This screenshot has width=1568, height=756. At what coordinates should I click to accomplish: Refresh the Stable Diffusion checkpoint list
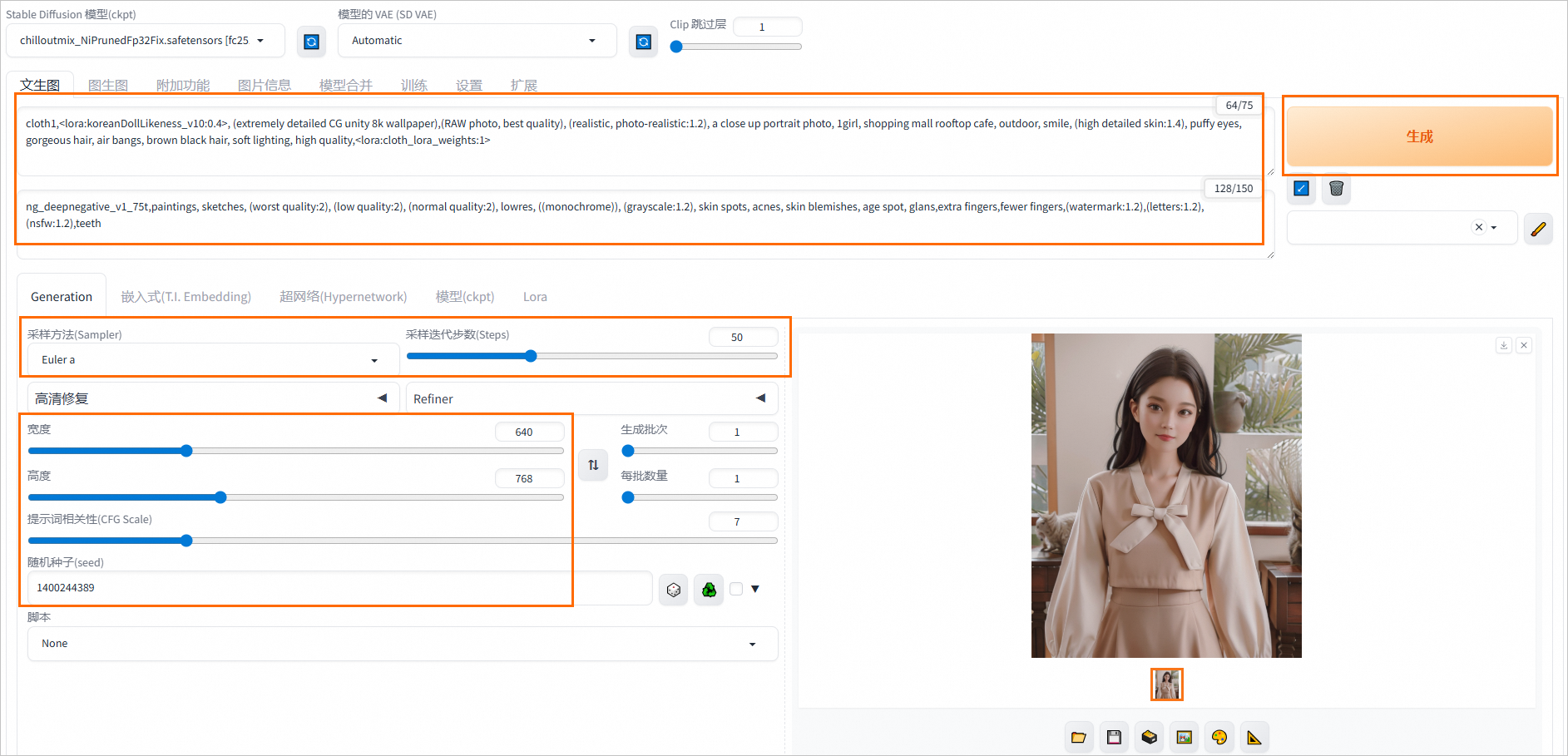[311, 41]
